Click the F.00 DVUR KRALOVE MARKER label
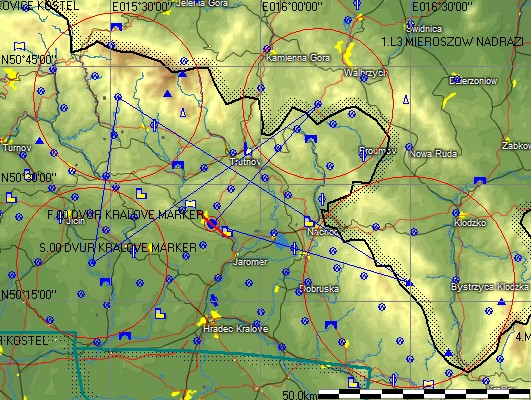 point(125,215)
